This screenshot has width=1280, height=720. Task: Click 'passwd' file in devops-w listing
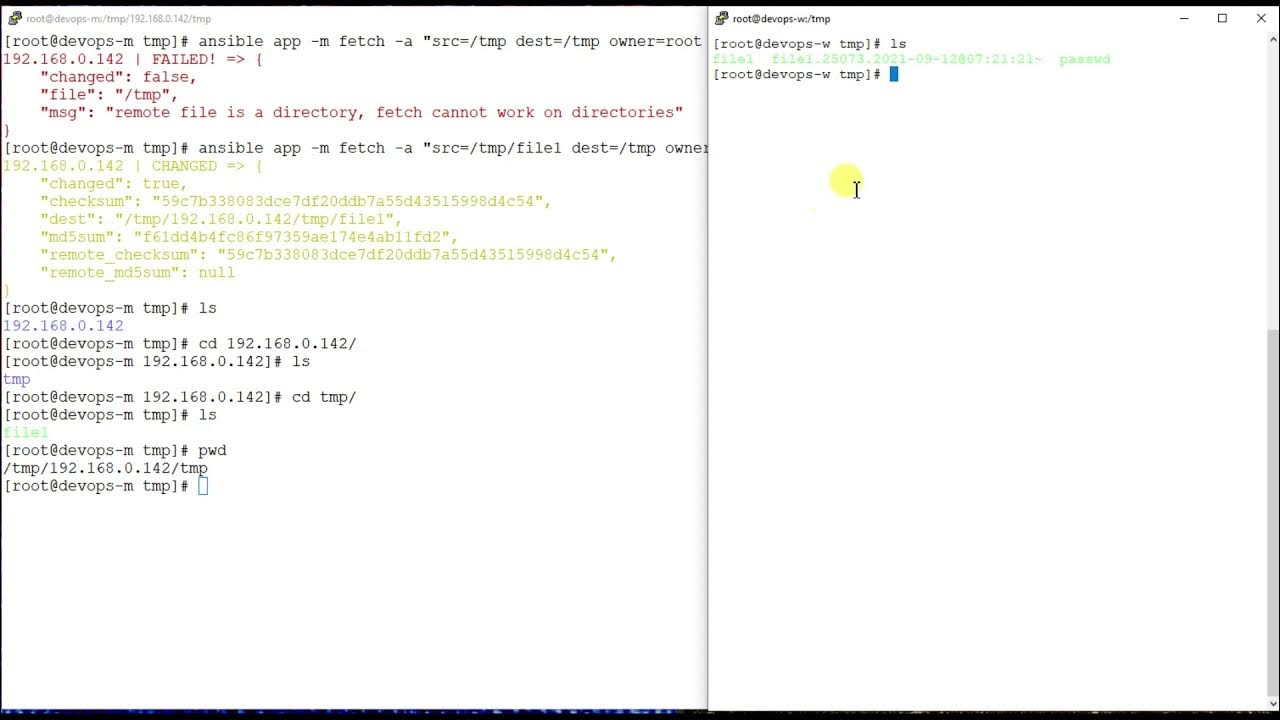[1085, 59]
